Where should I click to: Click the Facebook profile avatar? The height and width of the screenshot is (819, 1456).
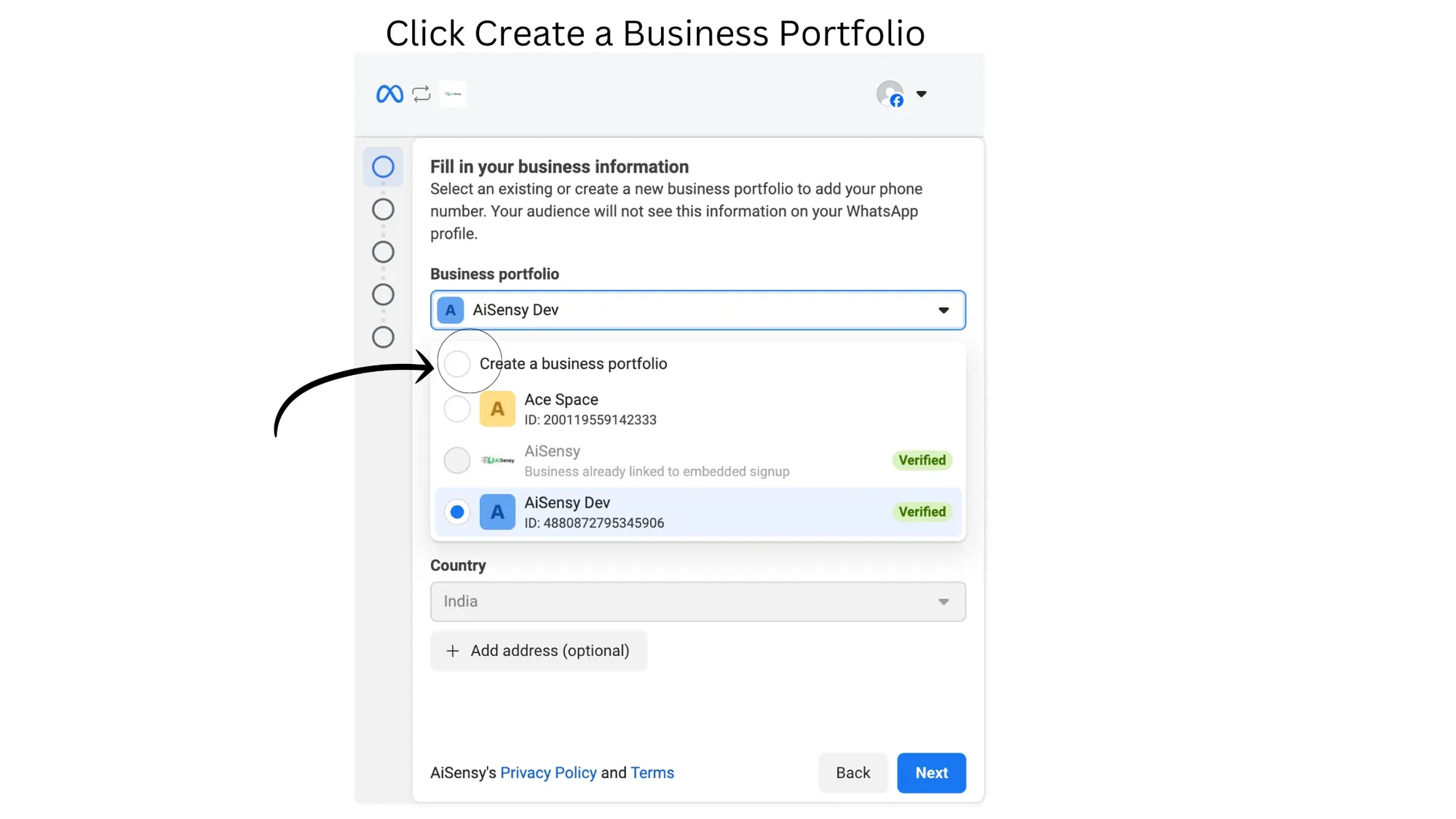pos(890,94)
